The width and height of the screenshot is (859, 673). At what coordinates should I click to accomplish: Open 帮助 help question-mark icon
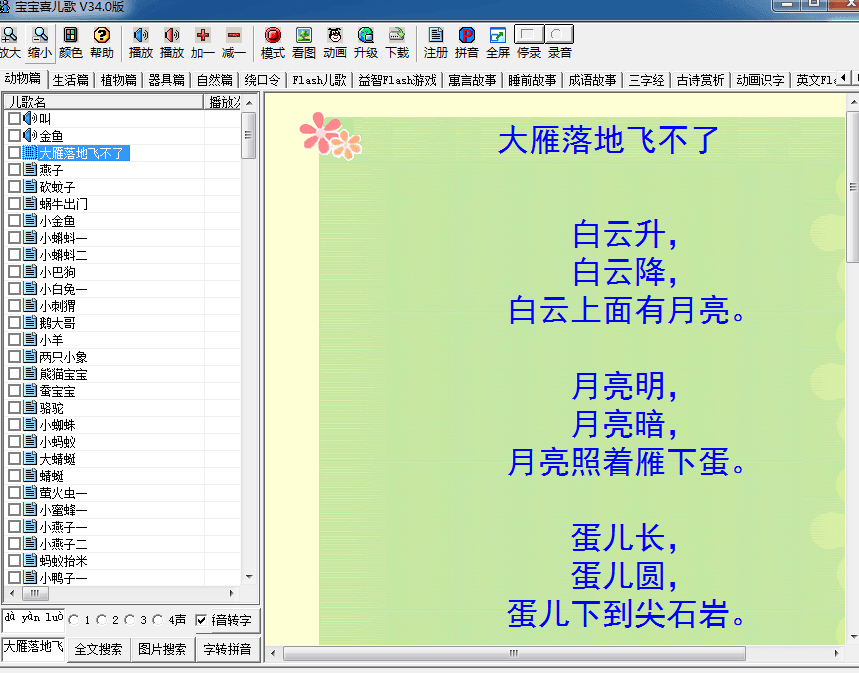[x=101, y=36]
